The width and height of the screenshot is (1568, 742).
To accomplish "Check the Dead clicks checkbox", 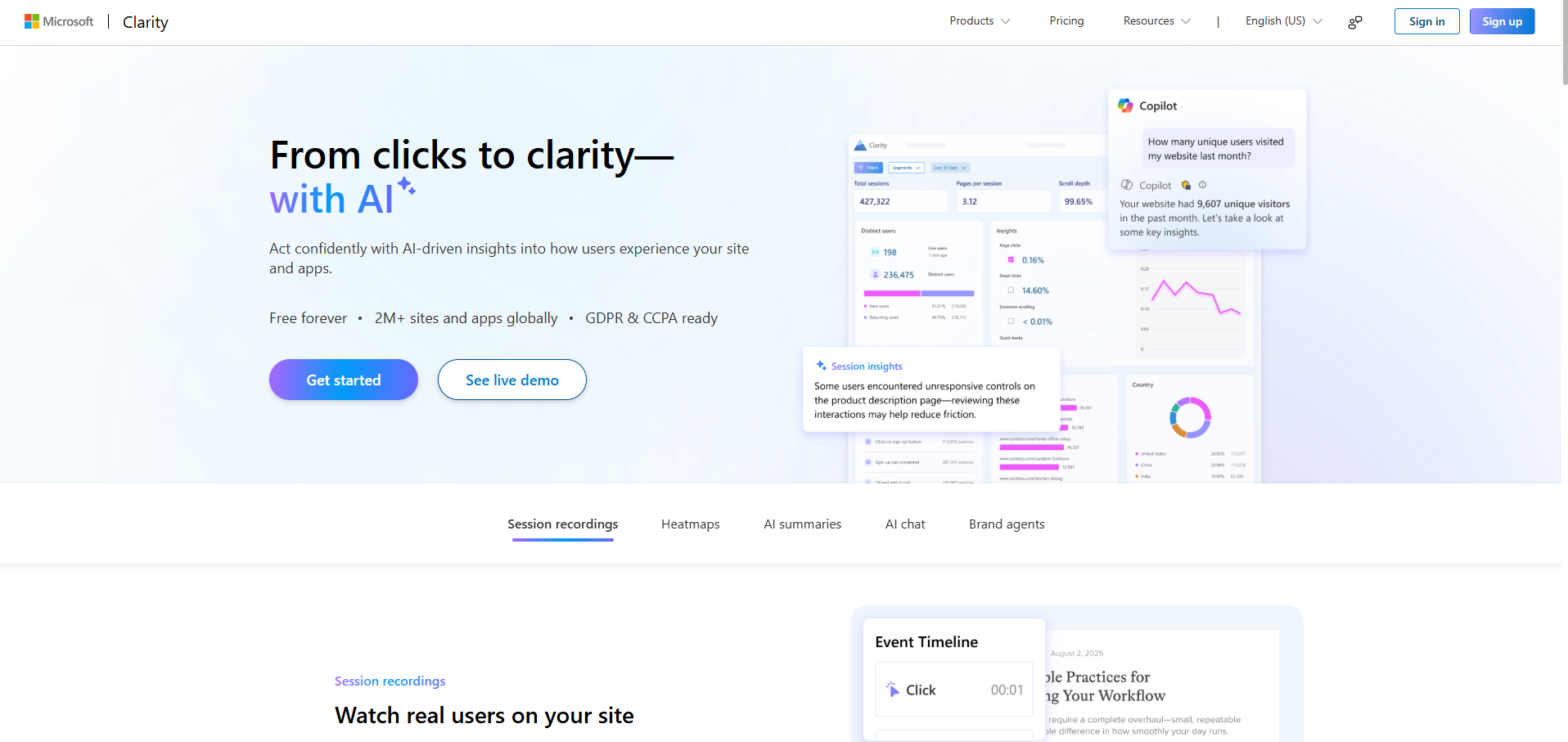I will (x=1012, y=290).
